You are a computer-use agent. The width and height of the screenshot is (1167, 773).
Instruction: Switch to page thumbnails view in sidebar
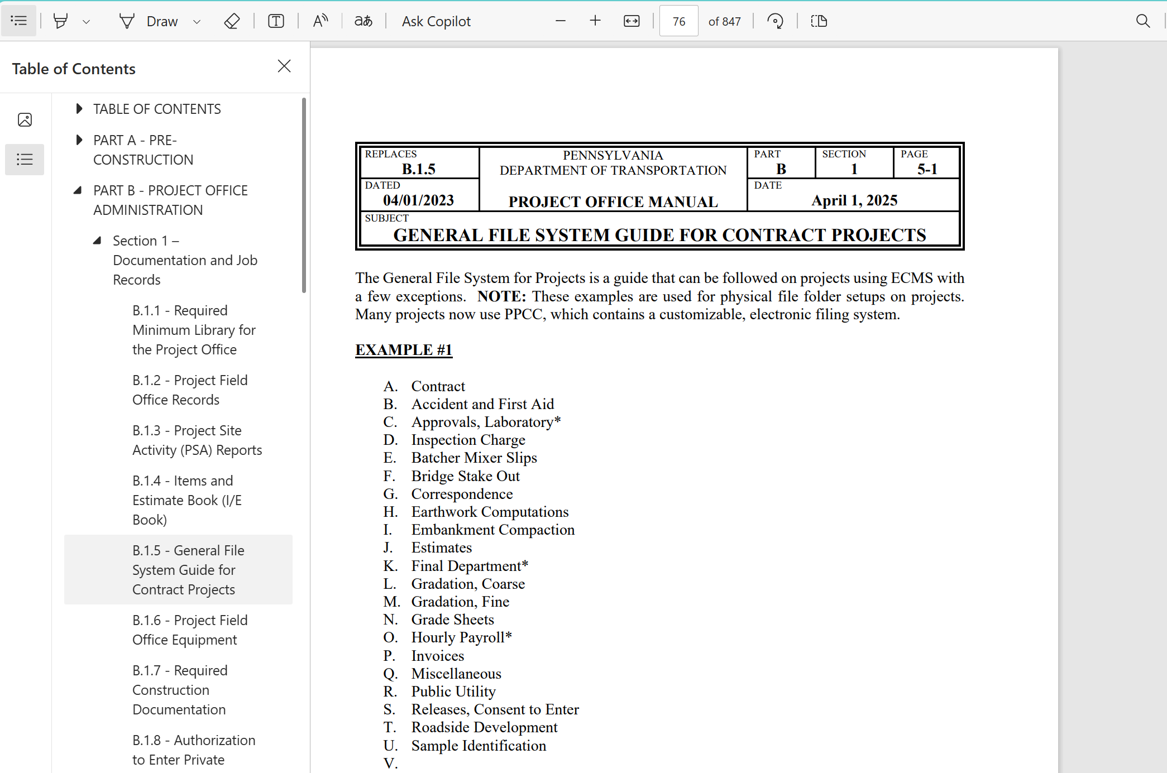(25, 120)
